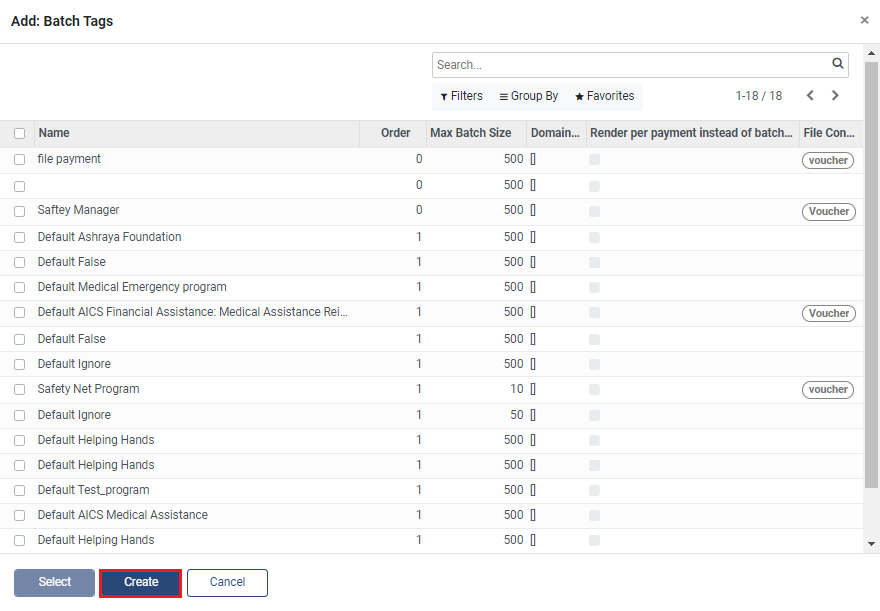This screenshot has width=880, height=611.
Task: Open the Favorites dropdown
Action: (604, 96)
